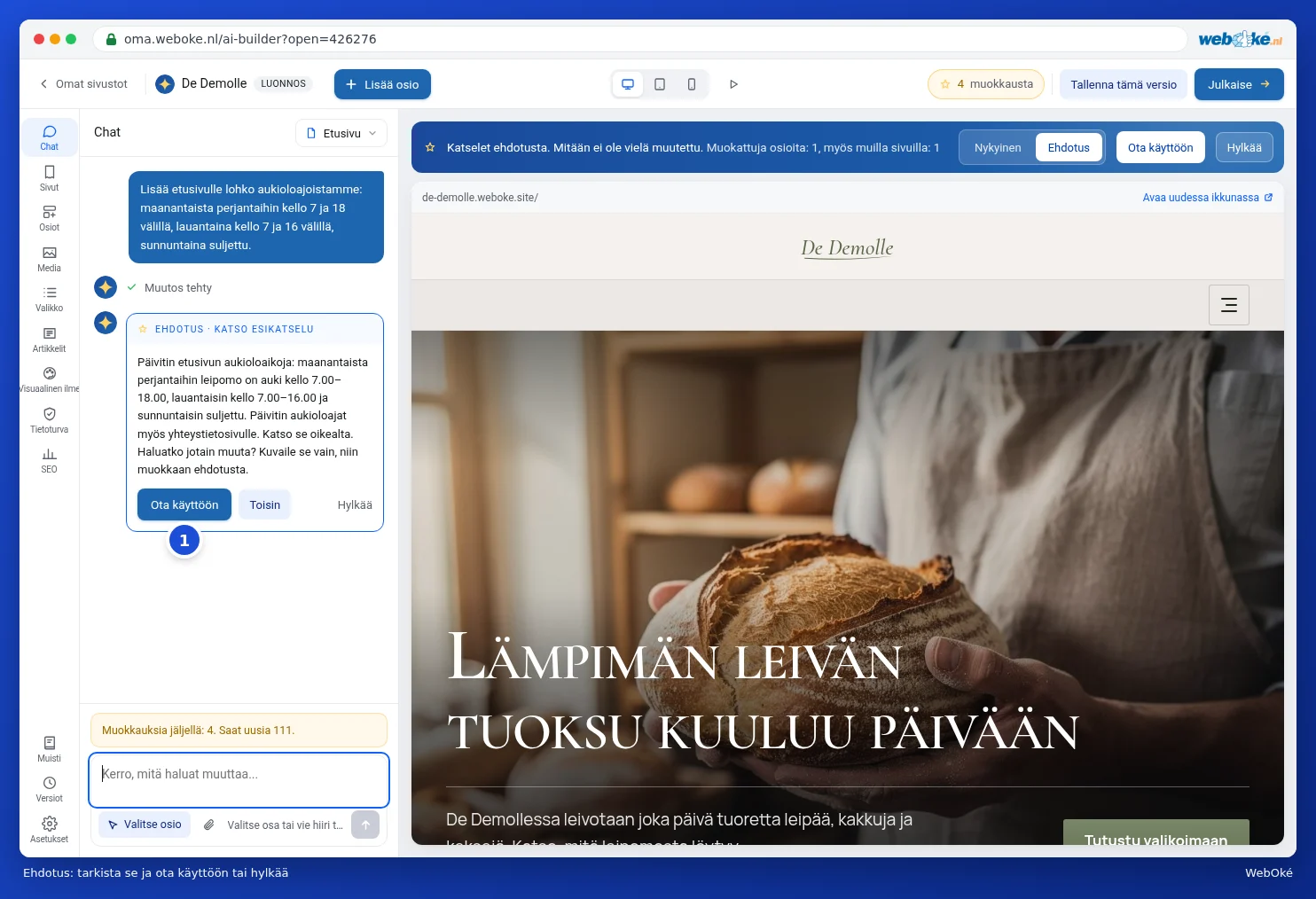Open Sivut pages panel
Screen dimensions: 1316x899
49,177
